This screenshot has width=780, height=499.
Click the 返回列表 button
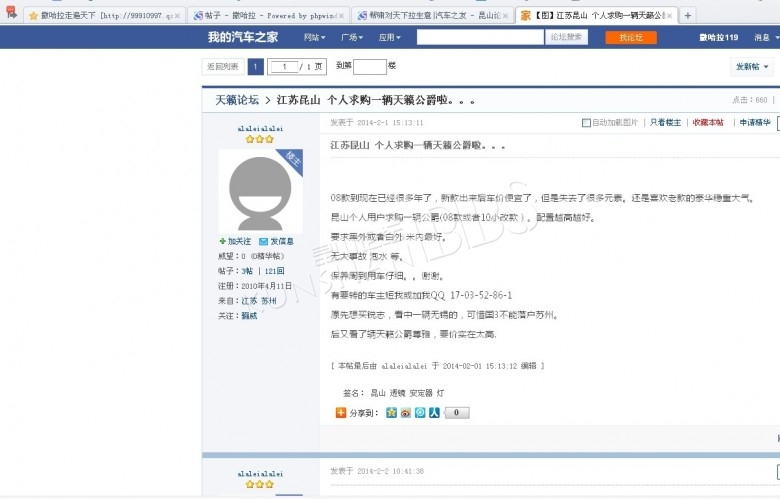[x=223, y=67]
